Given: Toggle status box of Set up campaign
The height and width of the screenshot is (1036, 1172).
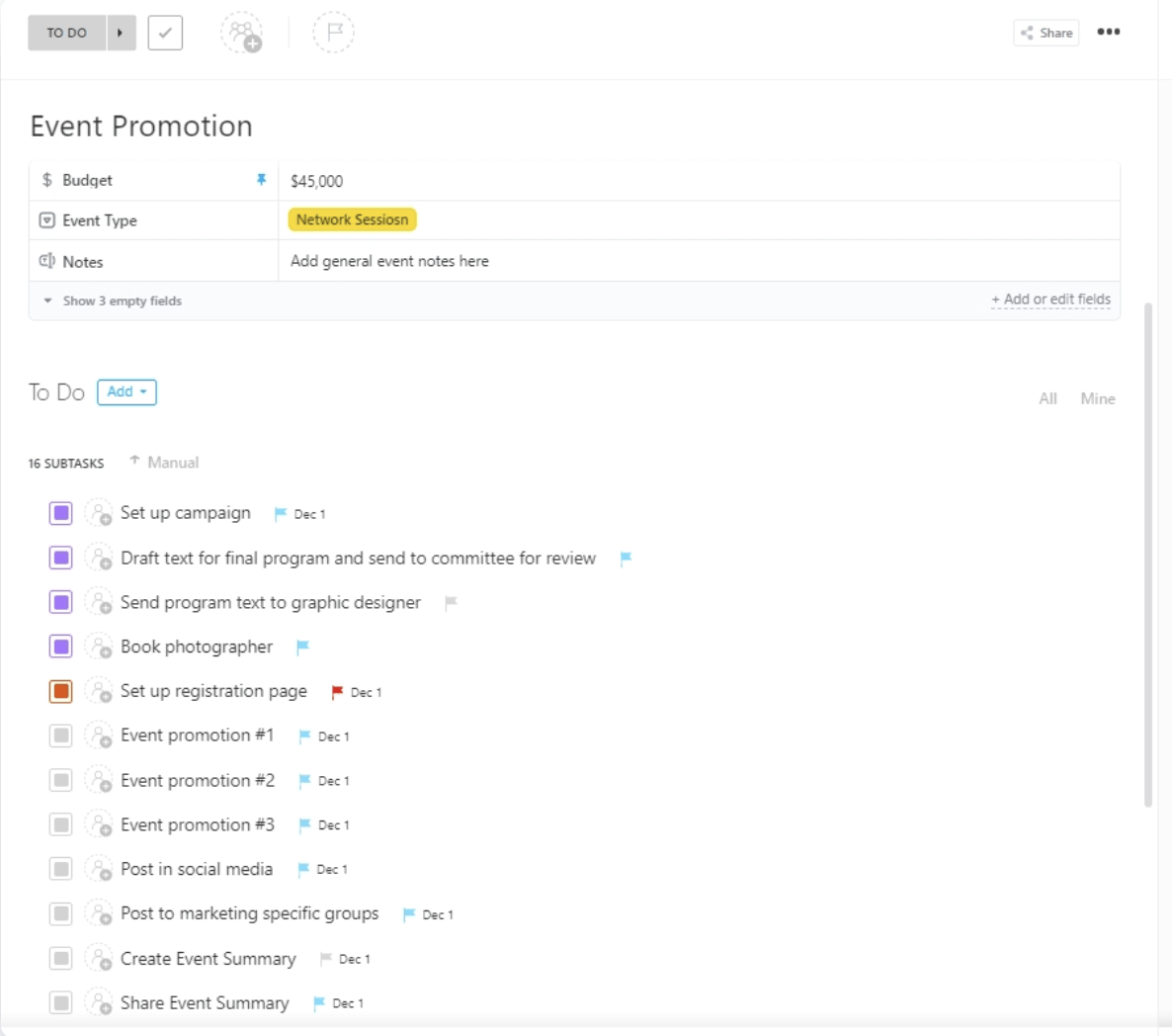Looking at the screenshot, I should tap(61, 513).
